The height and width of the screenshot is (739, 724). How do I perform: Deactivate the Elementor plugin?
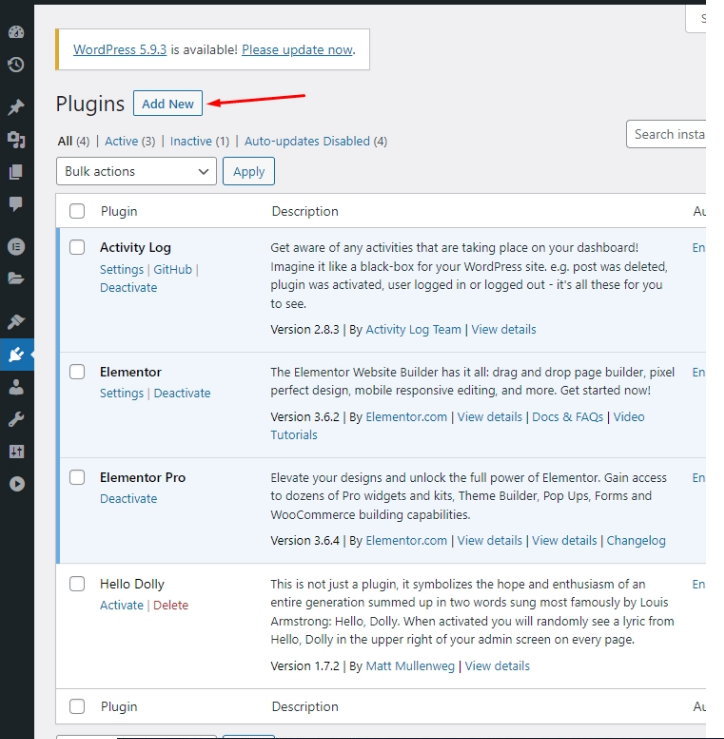click(182, 393)
